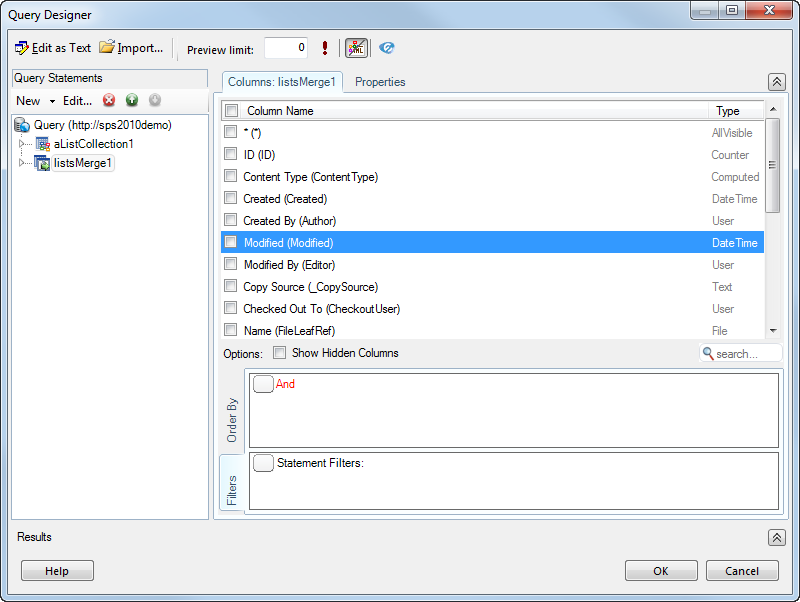This screenshot has height=602, width=800.
Task: Click the blue eye preview icon
Action: point(387,48)
